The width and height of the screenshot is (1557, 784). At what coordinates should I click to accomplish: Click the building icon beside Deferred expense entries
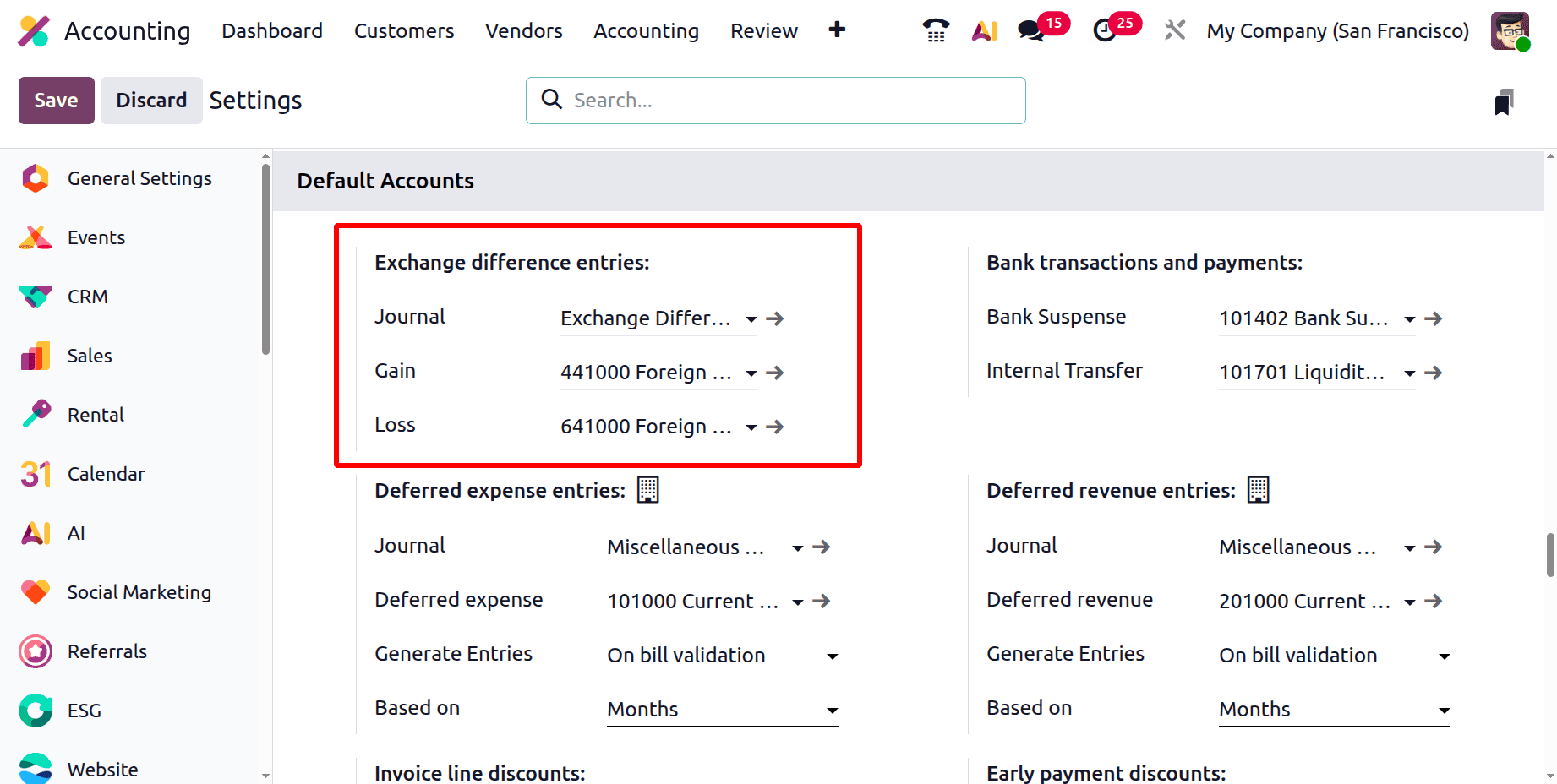(647, 489)
